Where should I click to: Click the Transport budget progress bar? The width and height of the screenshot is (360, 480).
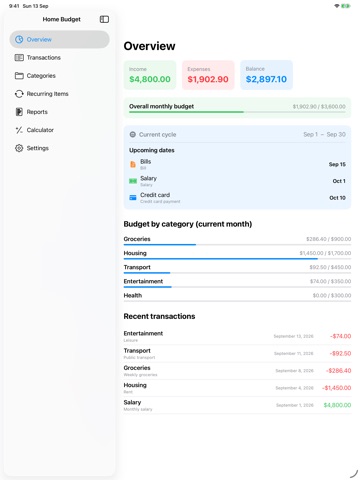(x=237, y=273)
